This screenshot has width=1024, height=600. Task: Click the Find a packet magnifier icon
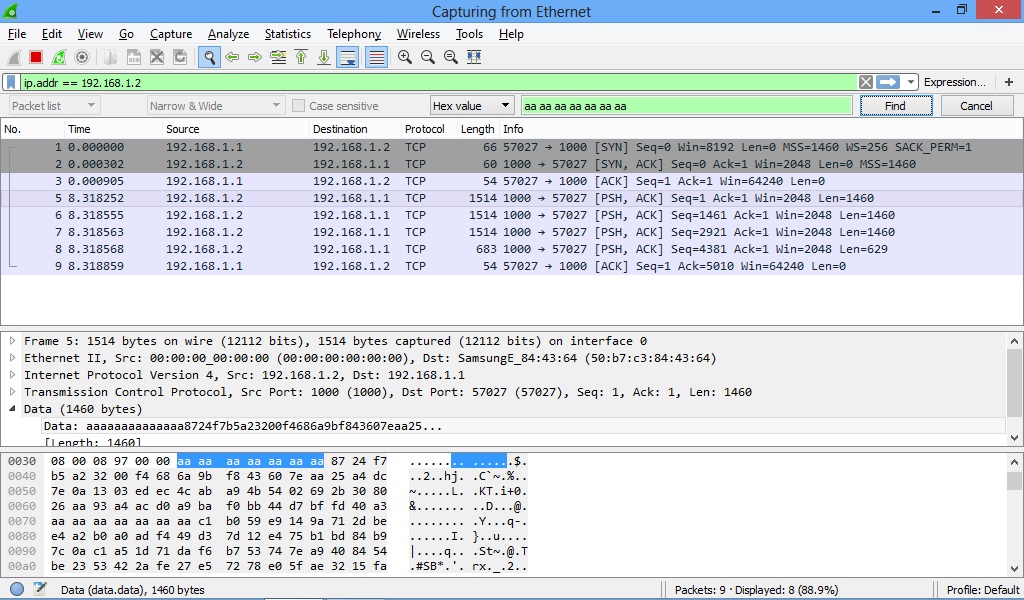pos(209,57)
